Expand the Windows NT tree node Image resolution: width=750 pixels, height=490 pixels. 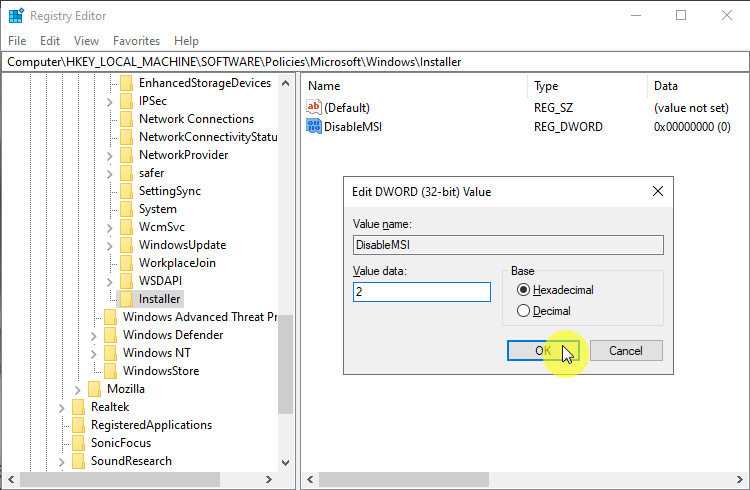(94, 353)
